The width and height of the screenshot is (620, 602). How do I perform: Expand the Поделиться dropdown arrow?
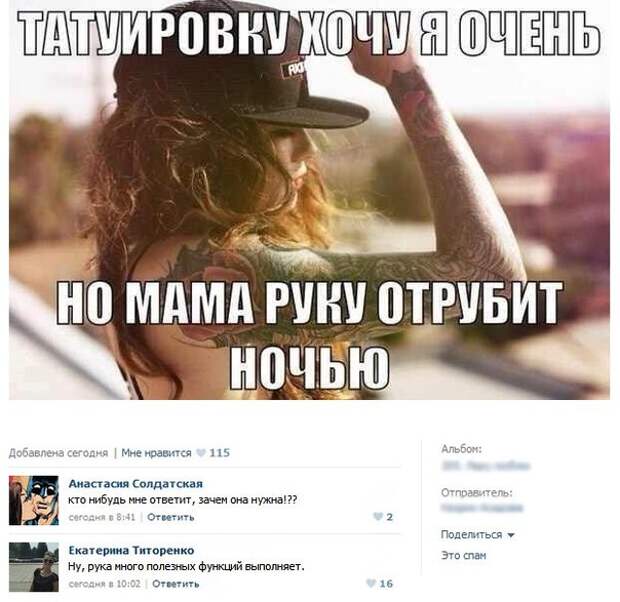tap(510, 536)
